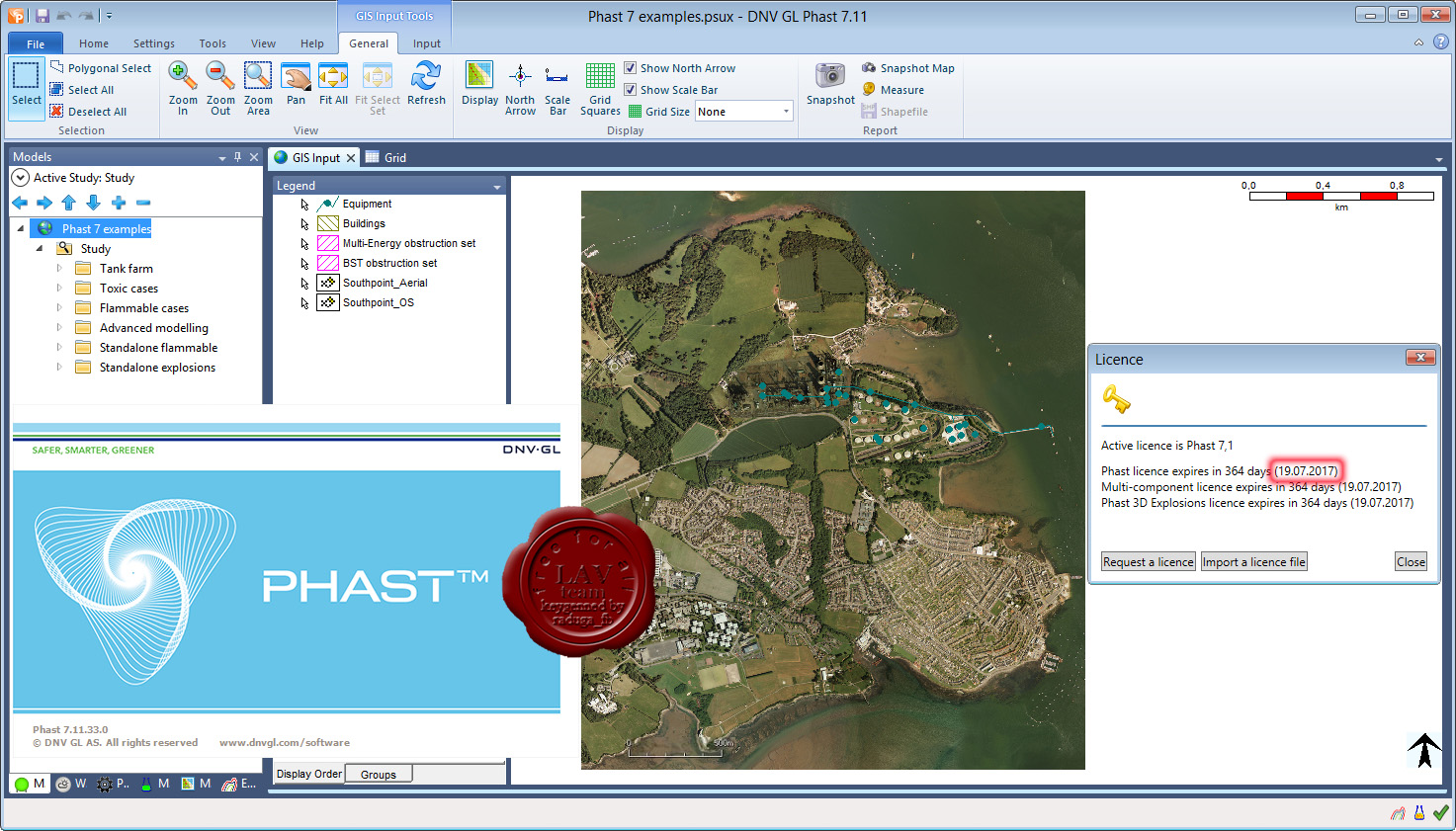Click the Save icon in quick access toolbar
Screen dimensions: 1456x831
pyautogui.click(x=42, y=16)
